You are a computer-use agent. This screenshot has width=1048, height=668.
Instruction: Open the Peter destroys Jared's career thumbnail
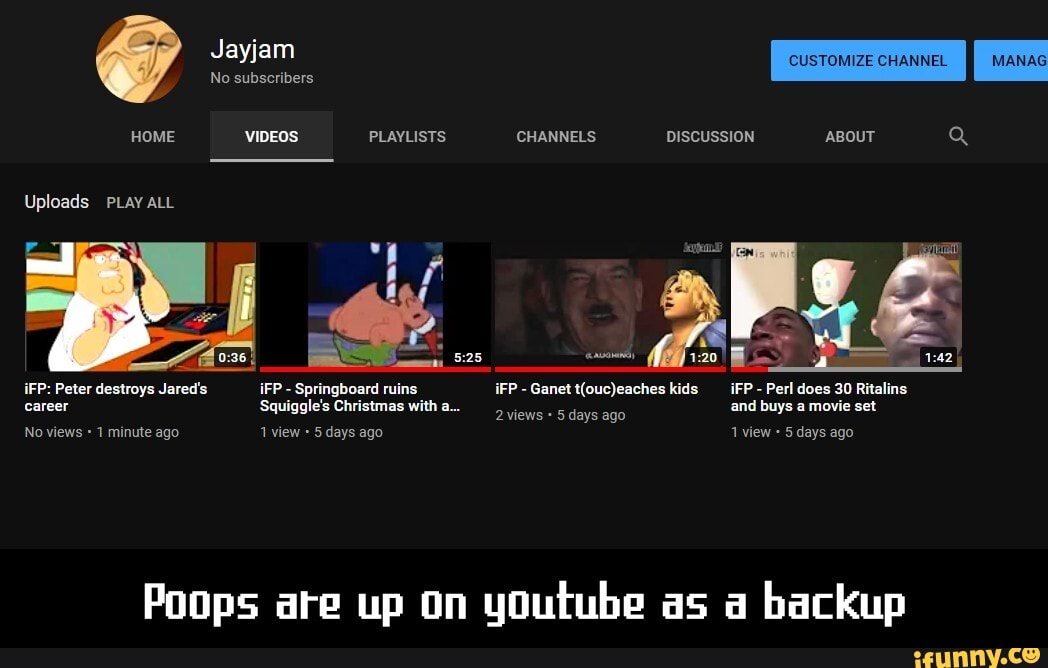pyautogui.click(x=140, y=306)
